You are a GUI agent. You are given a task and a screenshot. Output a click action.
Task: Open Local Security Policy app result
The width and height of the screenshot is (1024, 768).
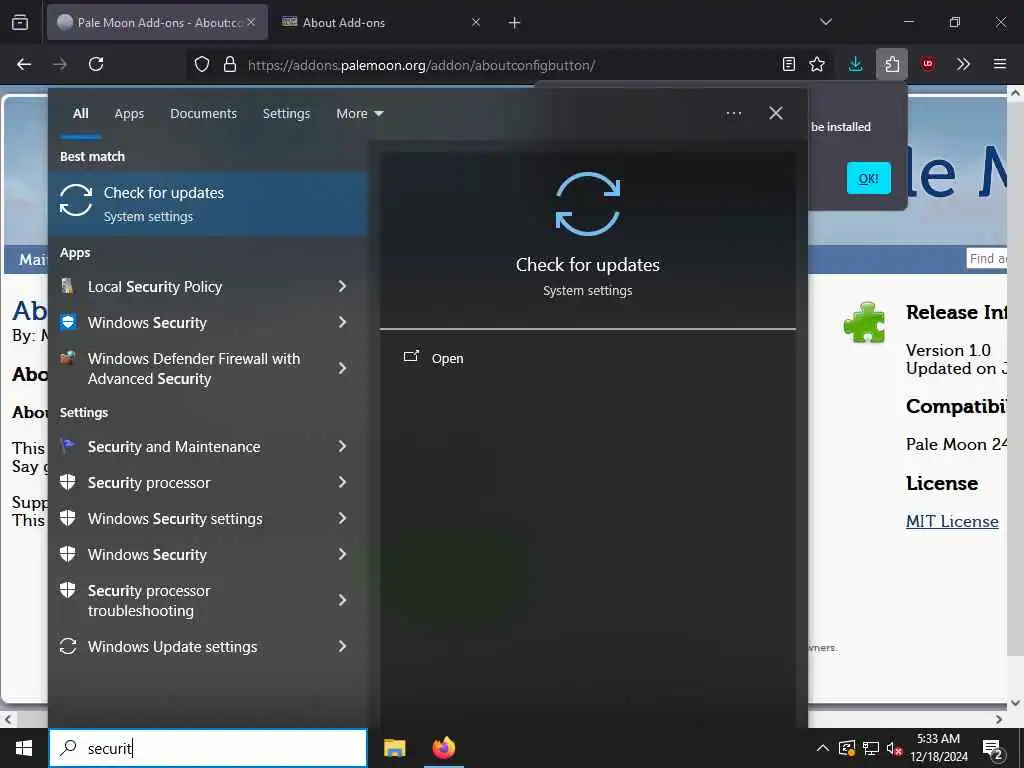point(155,287)
